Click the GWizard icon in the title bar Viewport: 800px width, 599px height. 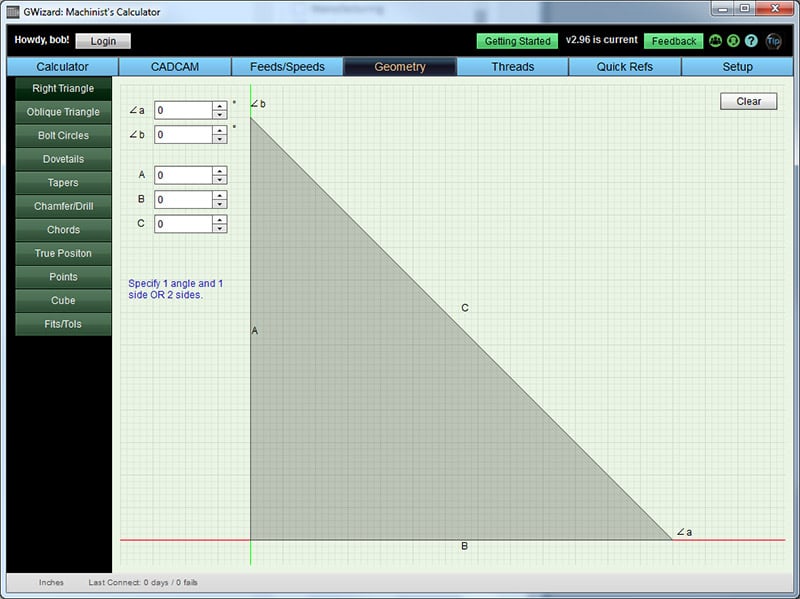click(16, 9)
